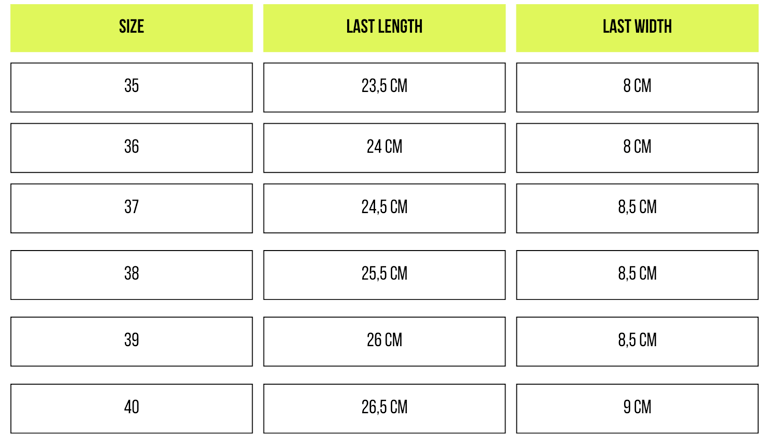This screenshot has width=768, height=445.
Task: Click the LAST WIDTH column header
Action: click(x=637, y=28)
